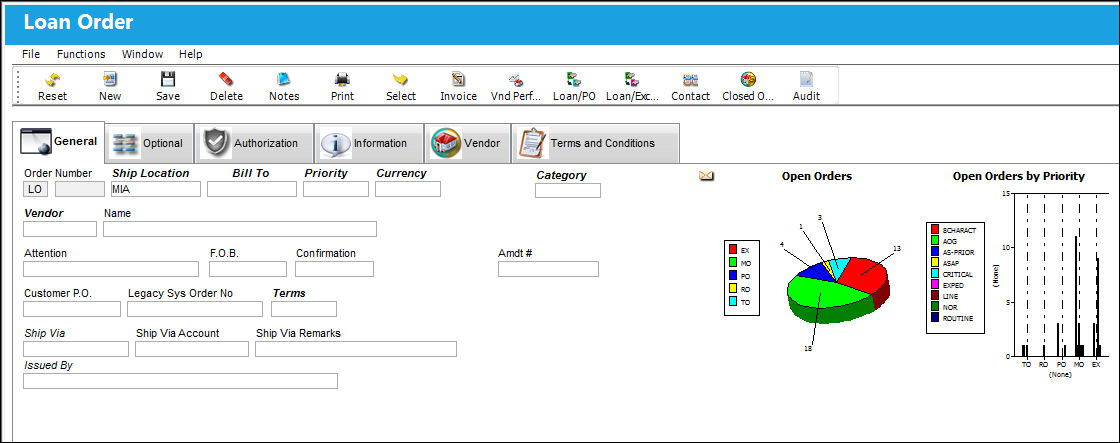Switch to the Authorization tab
The width and height of the screenshot is (1120, 443).
(254, 143)
